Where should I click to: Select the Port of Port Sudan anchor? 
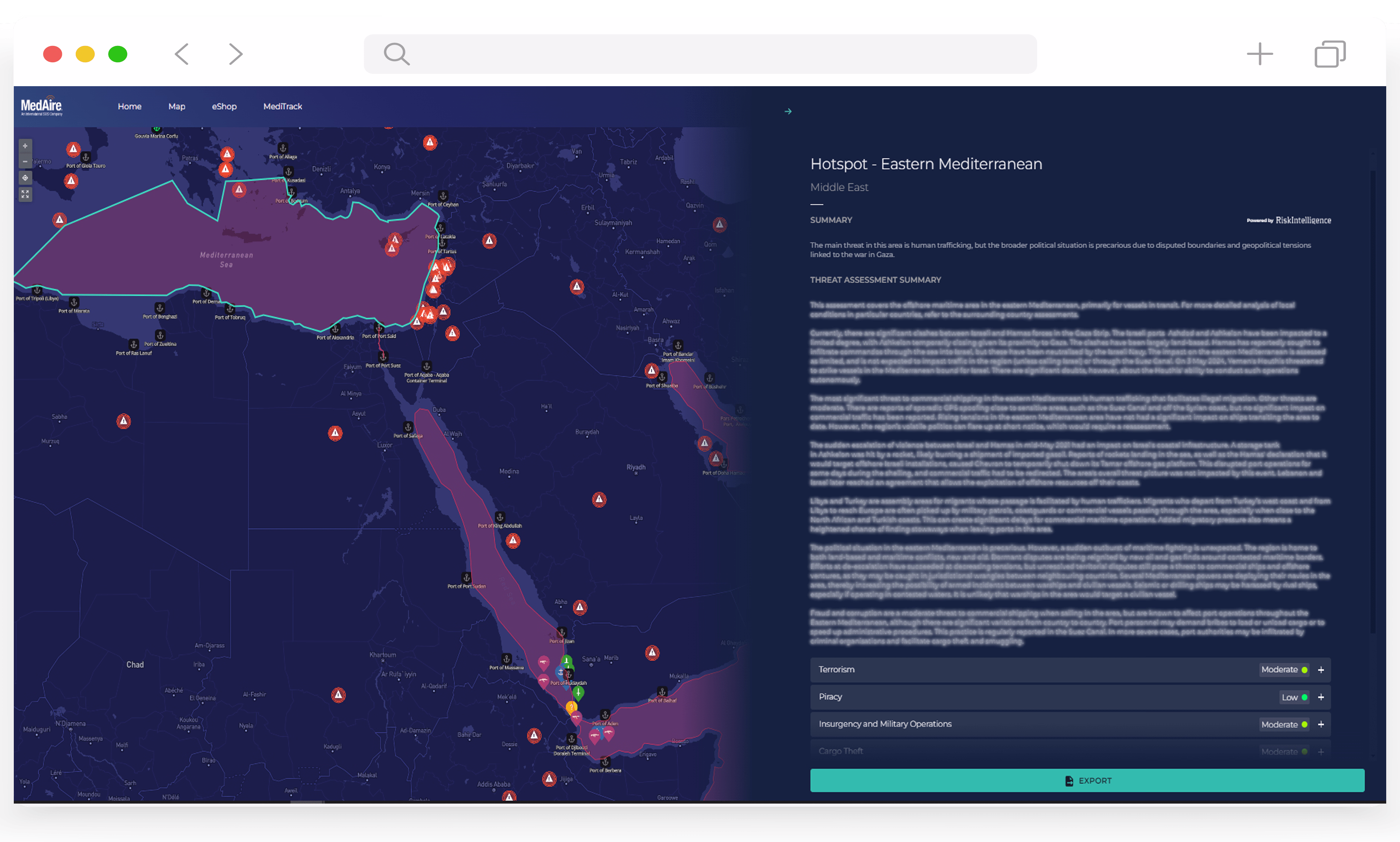(467, 577)
